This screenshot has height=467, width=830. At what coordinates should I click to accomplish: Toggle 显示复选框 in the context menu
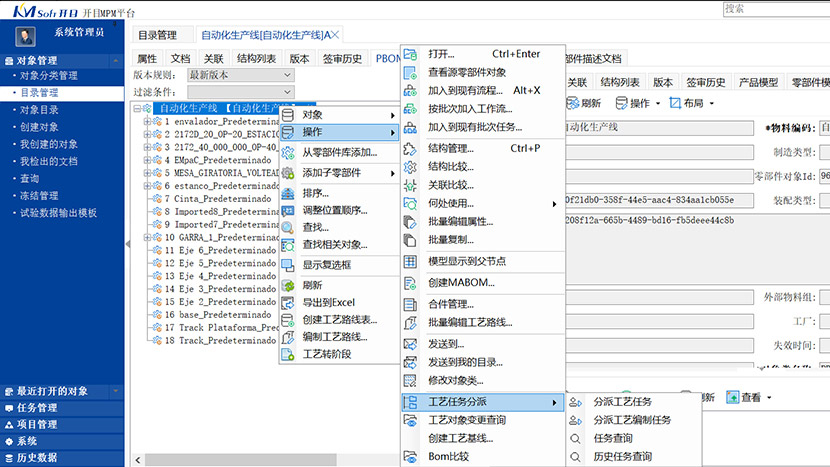288,265
